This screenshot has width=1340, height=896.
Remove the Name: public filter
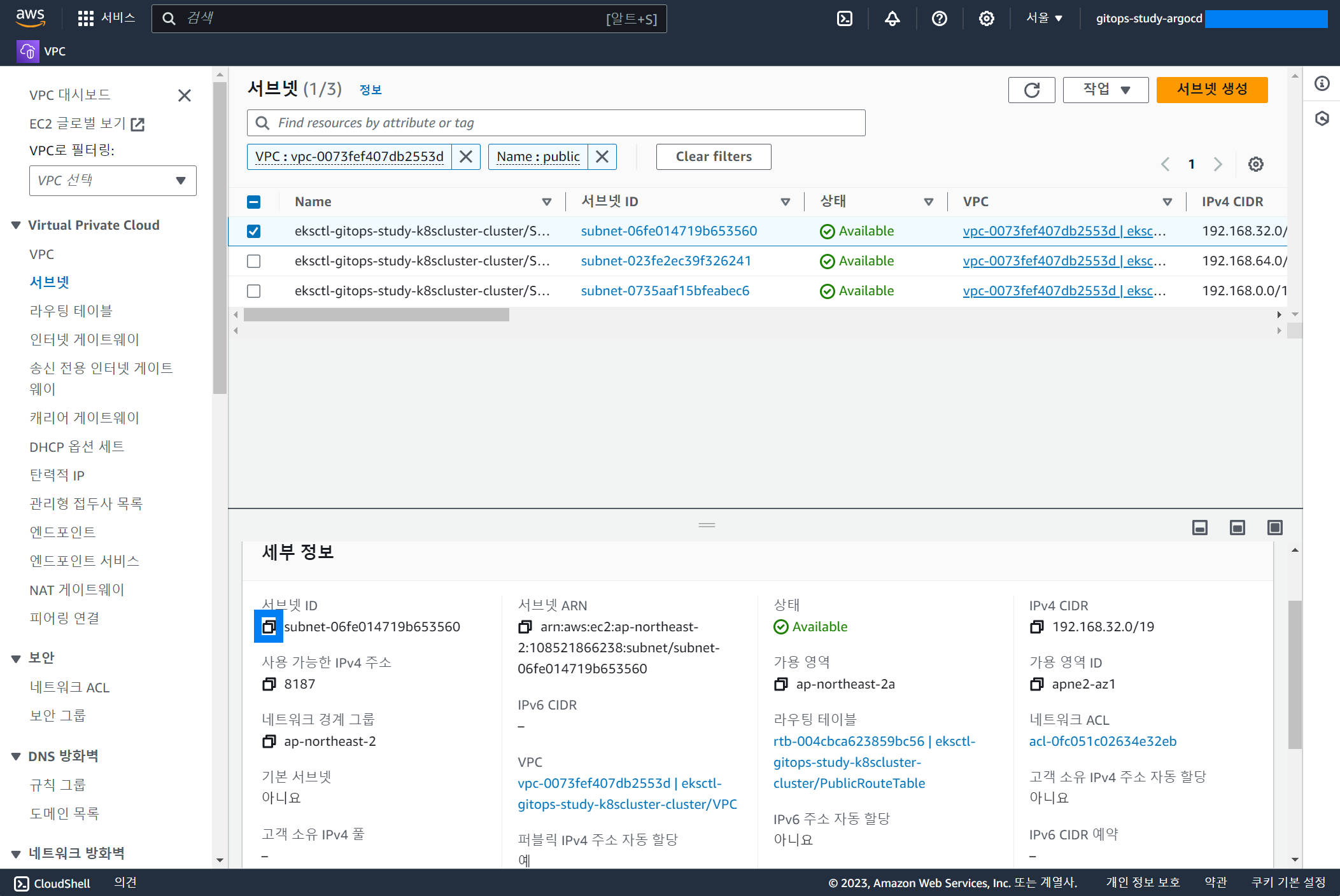point(602,157)
